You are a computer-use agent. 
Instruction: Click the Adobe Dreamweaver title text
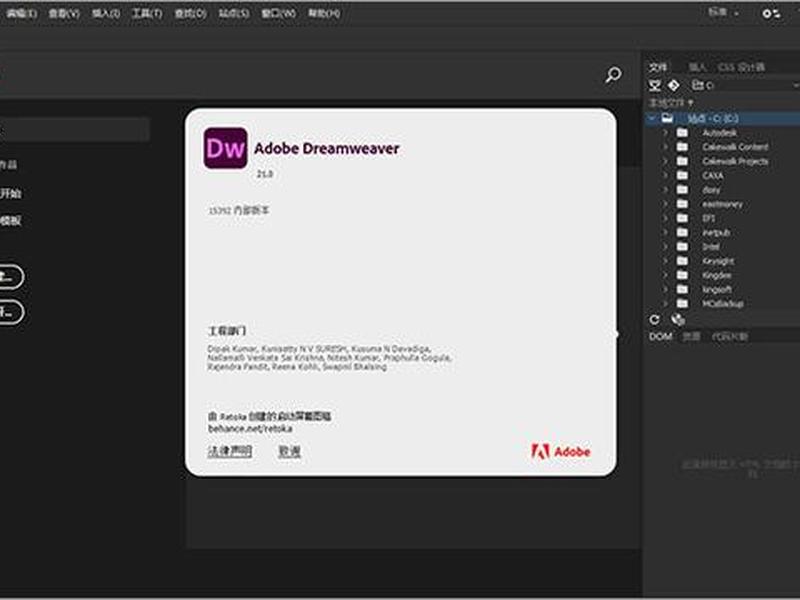(327, 148)
